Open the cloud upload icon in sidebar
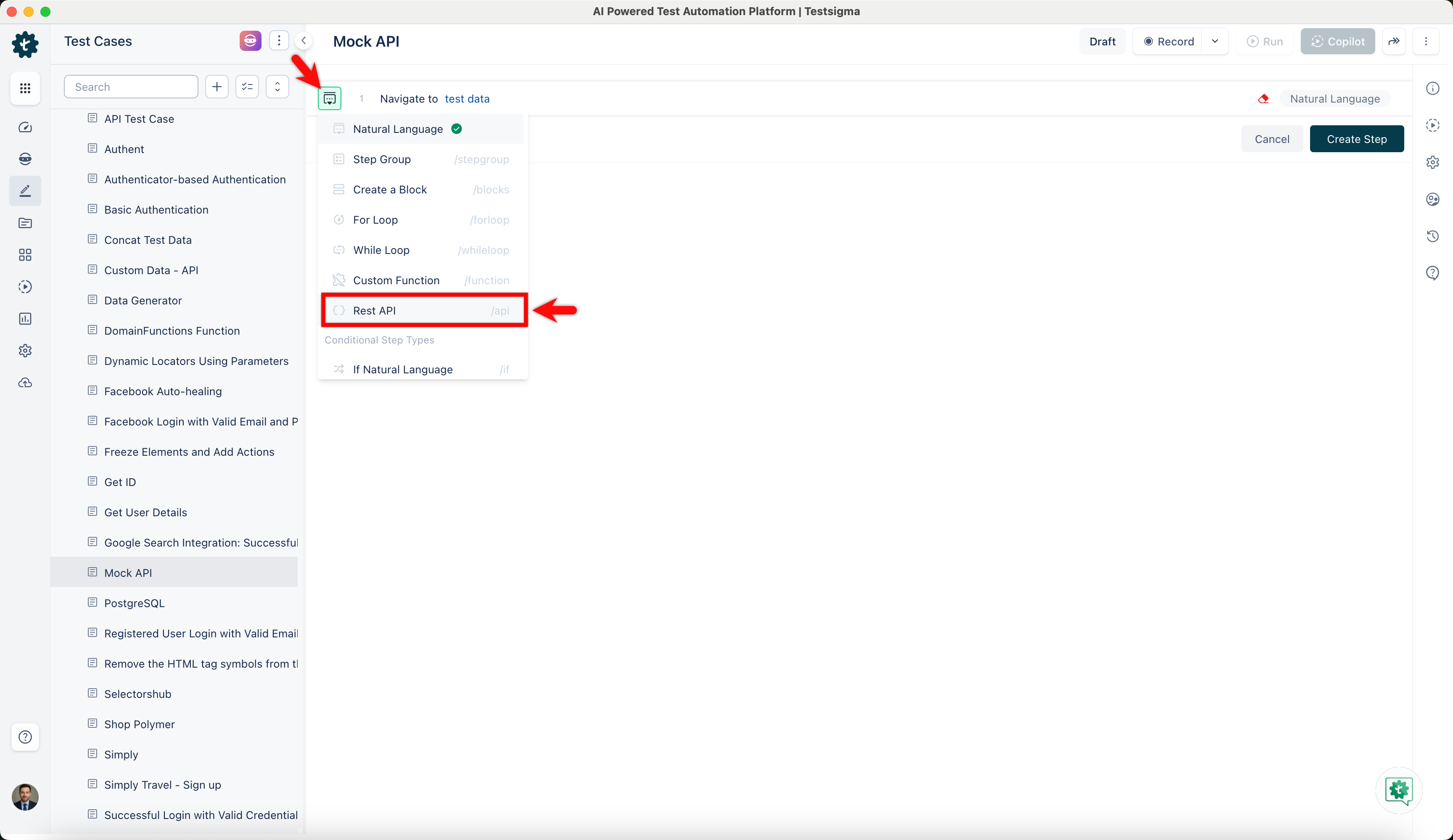The image size is (1453, 840). coord(25,383)
